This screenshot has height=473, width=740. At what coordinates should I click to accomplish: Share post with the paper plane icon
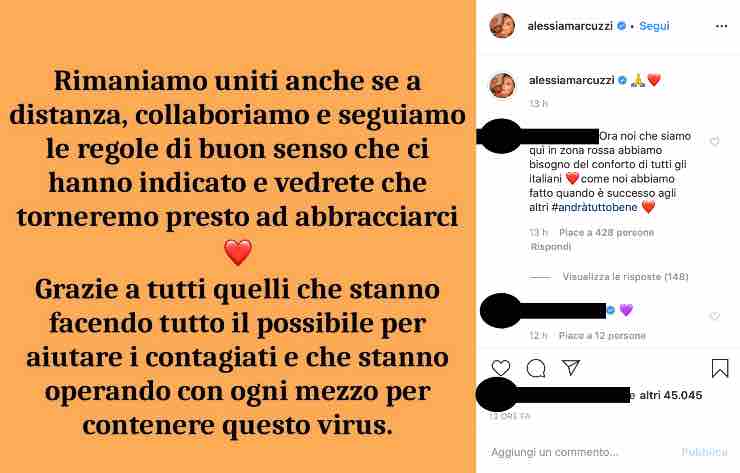(571, 367)
